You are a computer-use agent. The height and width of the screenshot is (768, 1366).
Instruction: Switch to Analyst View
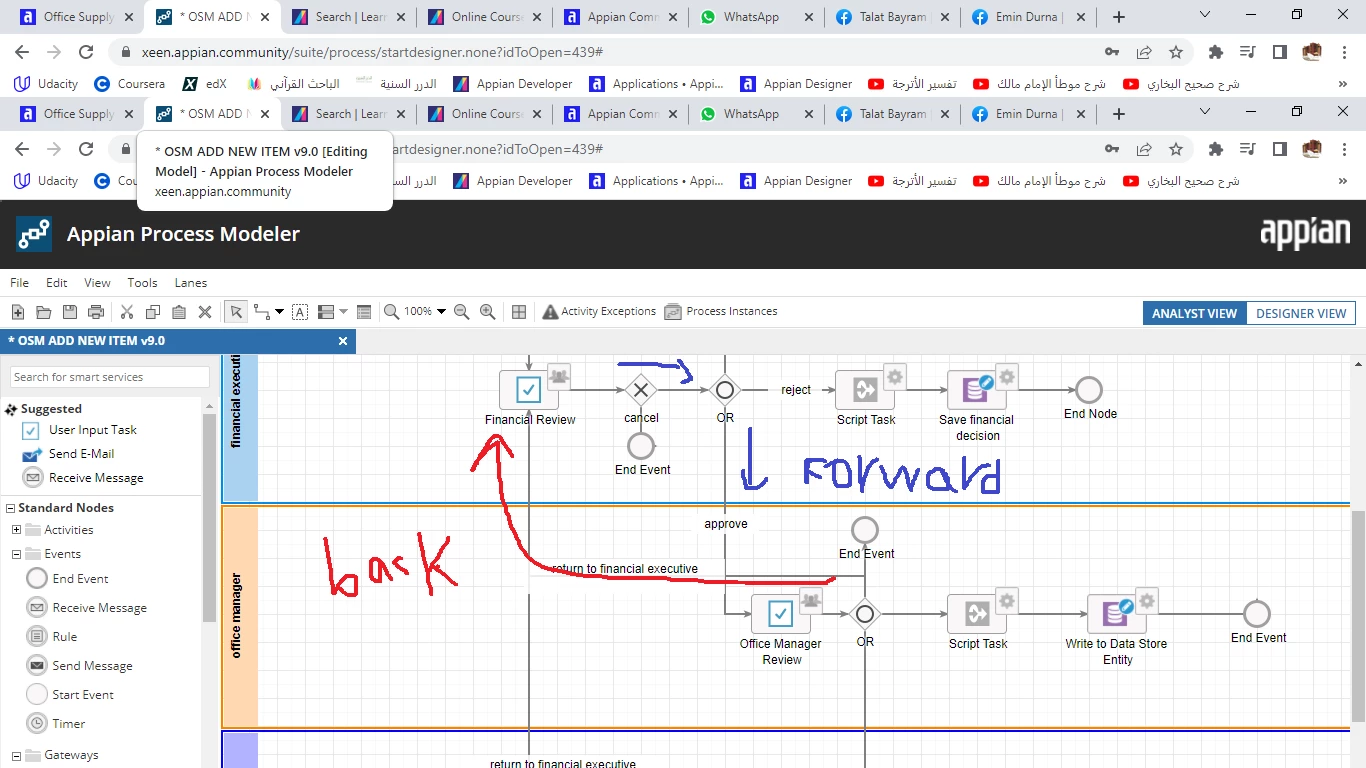point(1194,313)
